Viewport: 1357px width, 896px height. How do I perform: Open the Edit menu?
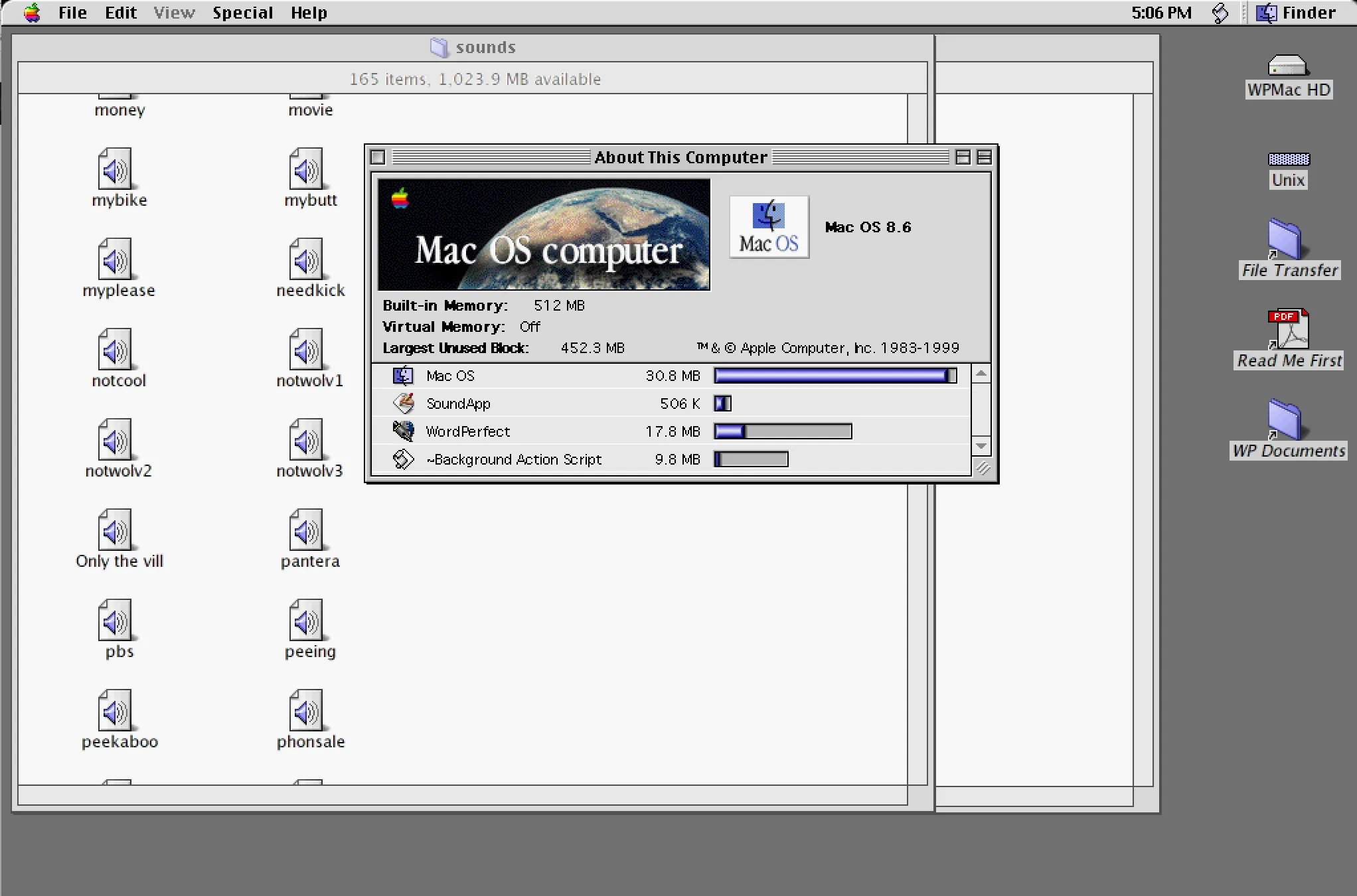[x=121, y=13]
